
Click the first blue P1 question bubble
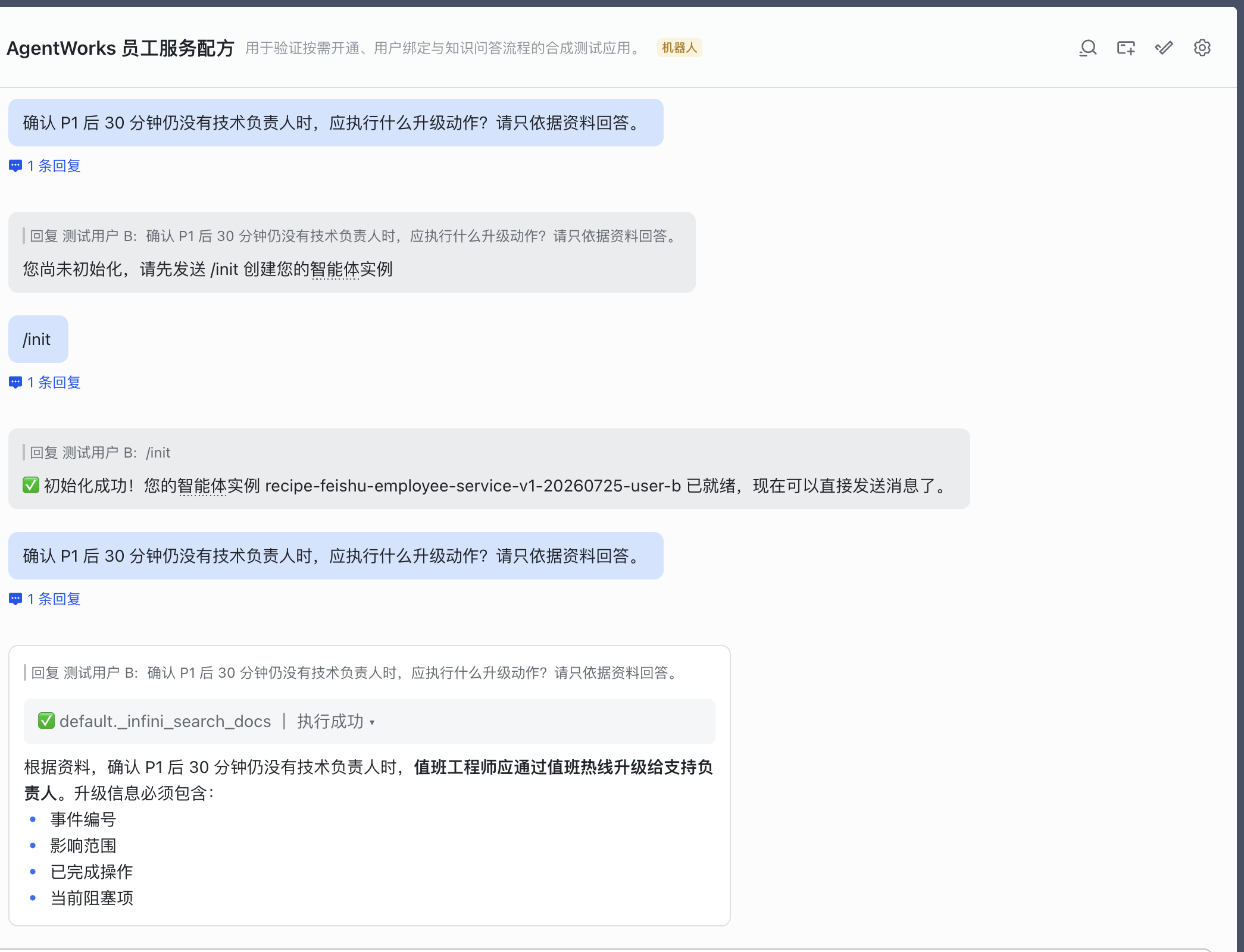click(336, 123)
